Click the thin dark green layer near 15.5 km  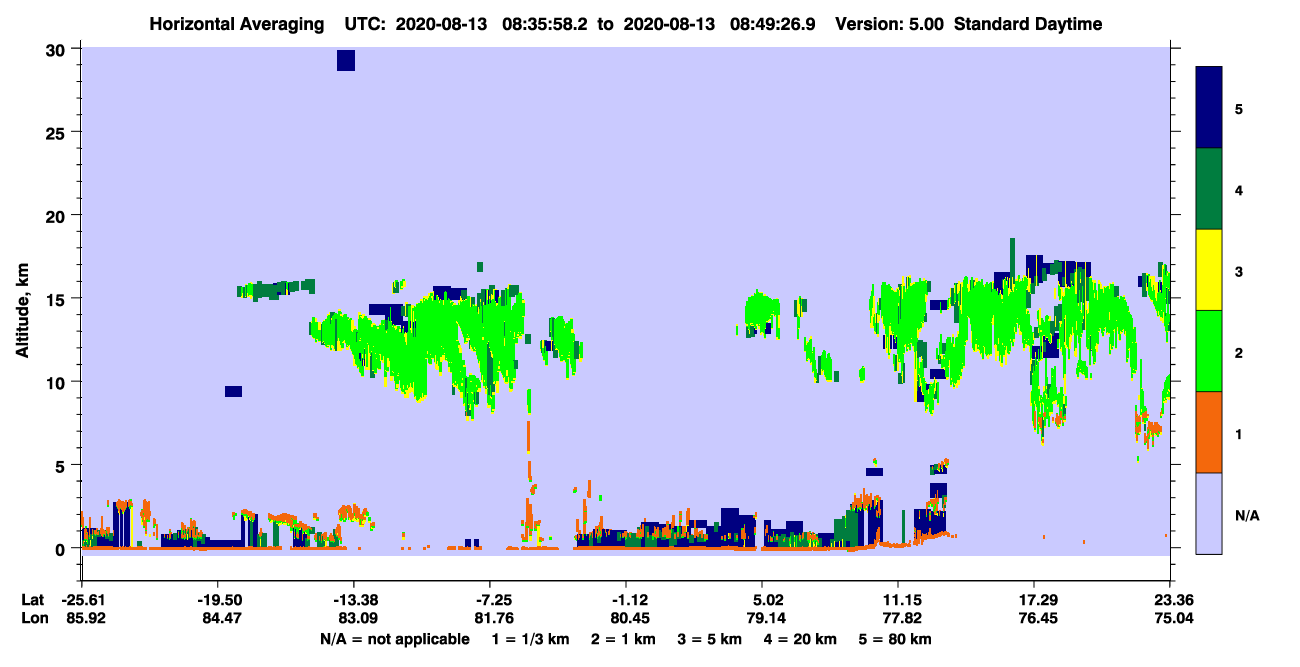click(x=276, y=290)
